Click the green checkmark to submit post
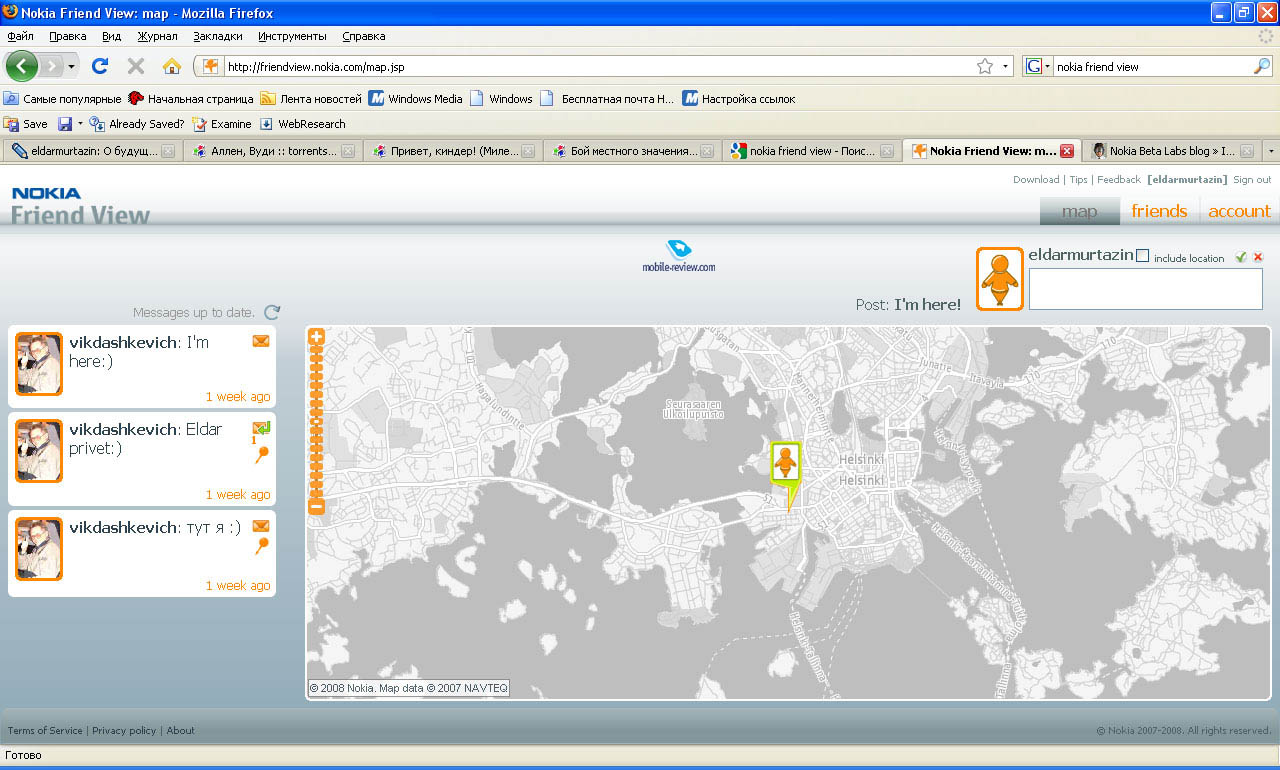The height and width of the screenshot is (770, 1280). (1241, 257)
